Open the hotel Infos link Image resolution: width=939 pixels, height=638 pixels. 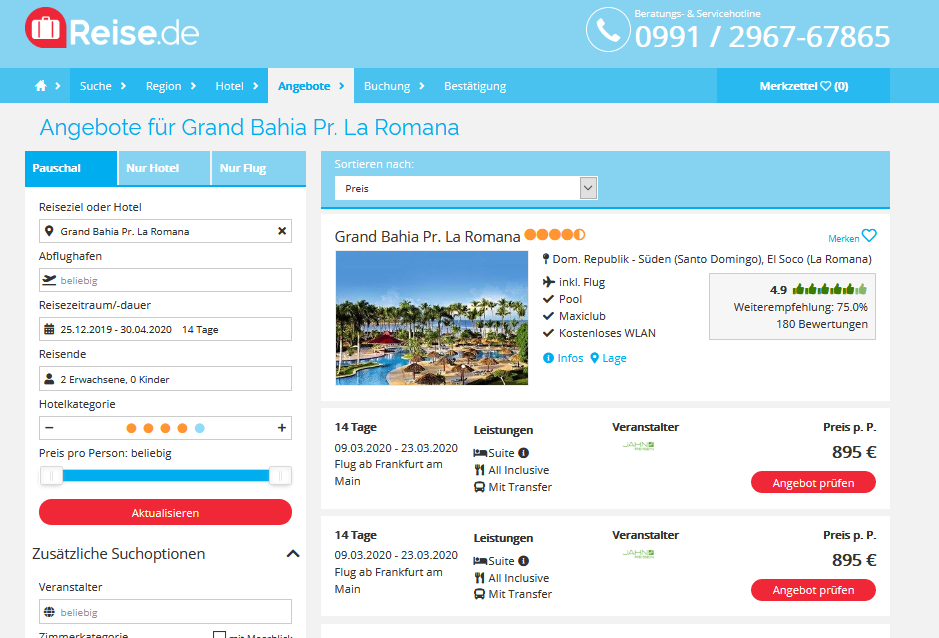[x=570, y=358]
